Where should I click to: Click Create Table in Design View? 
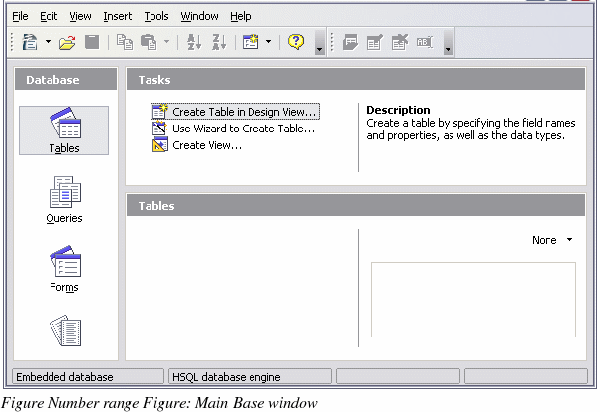(x=243, y=112)
